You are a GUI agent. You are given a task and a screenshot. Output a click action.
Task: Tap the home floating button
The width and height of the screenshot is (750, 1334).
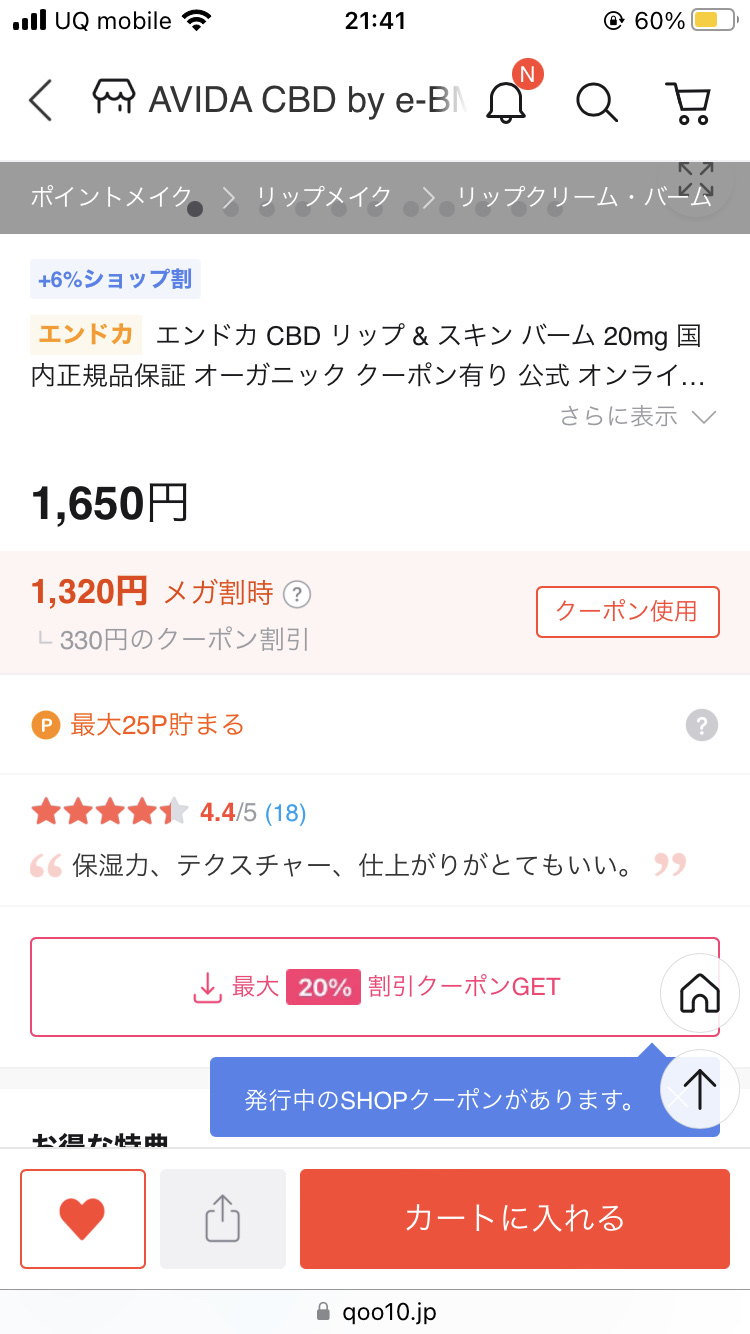[x=699, y=993]
